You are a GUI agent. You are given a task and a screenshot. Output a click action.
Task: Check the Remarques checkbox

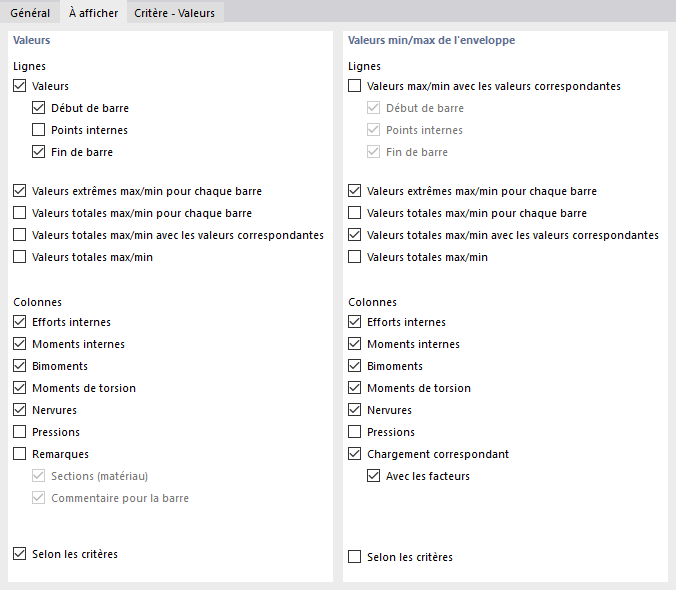pos(20,454)
